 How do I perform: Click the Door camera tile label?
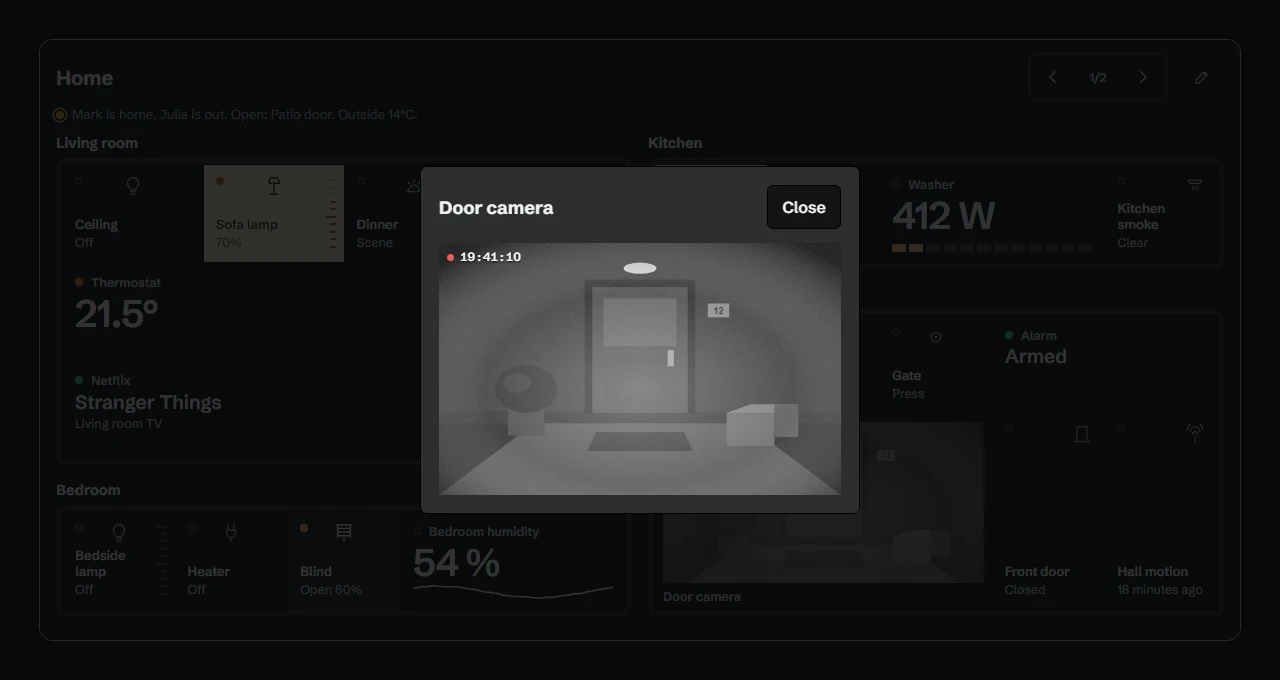coord(702,597)
